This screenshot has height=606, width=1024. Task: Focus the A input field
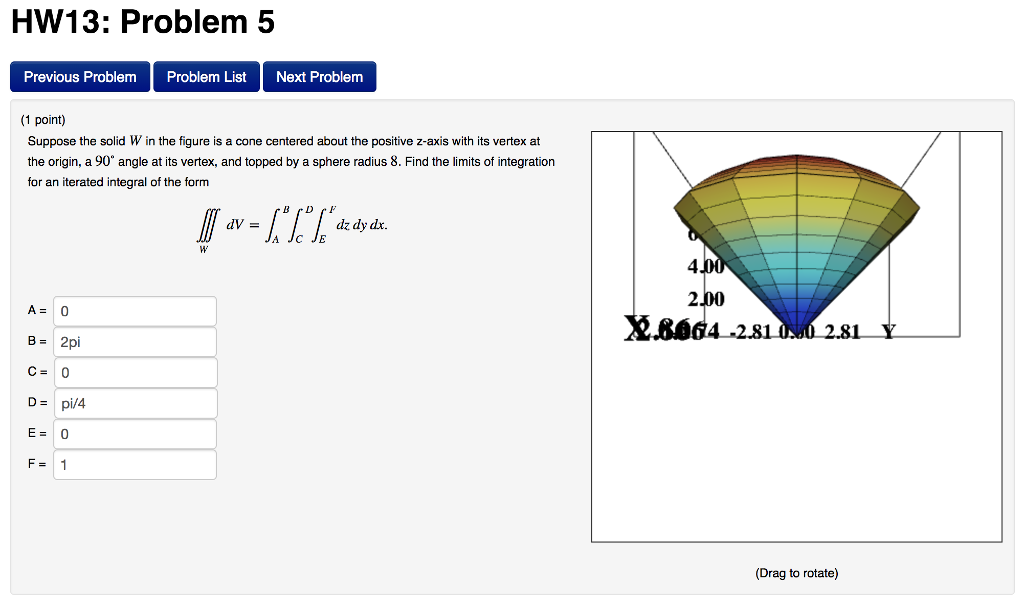click(134, 311)
